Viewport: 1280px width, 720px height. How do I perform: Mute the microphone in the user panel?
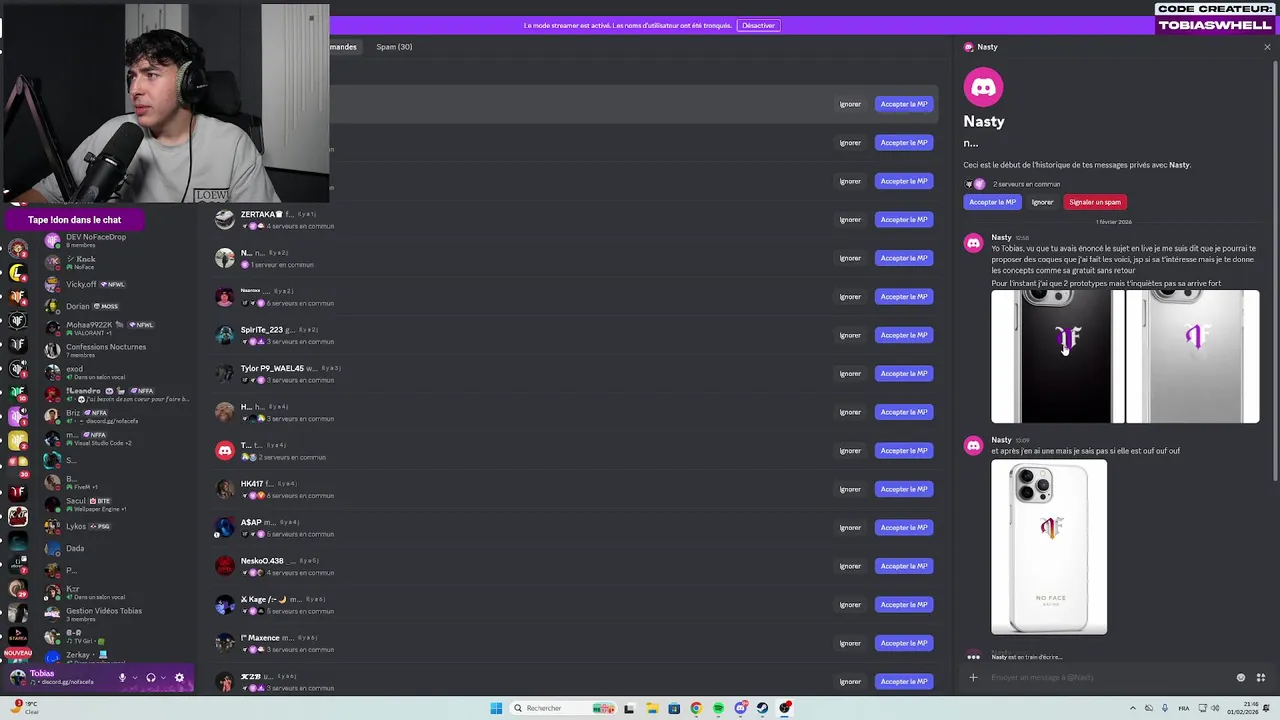[122, 677]
